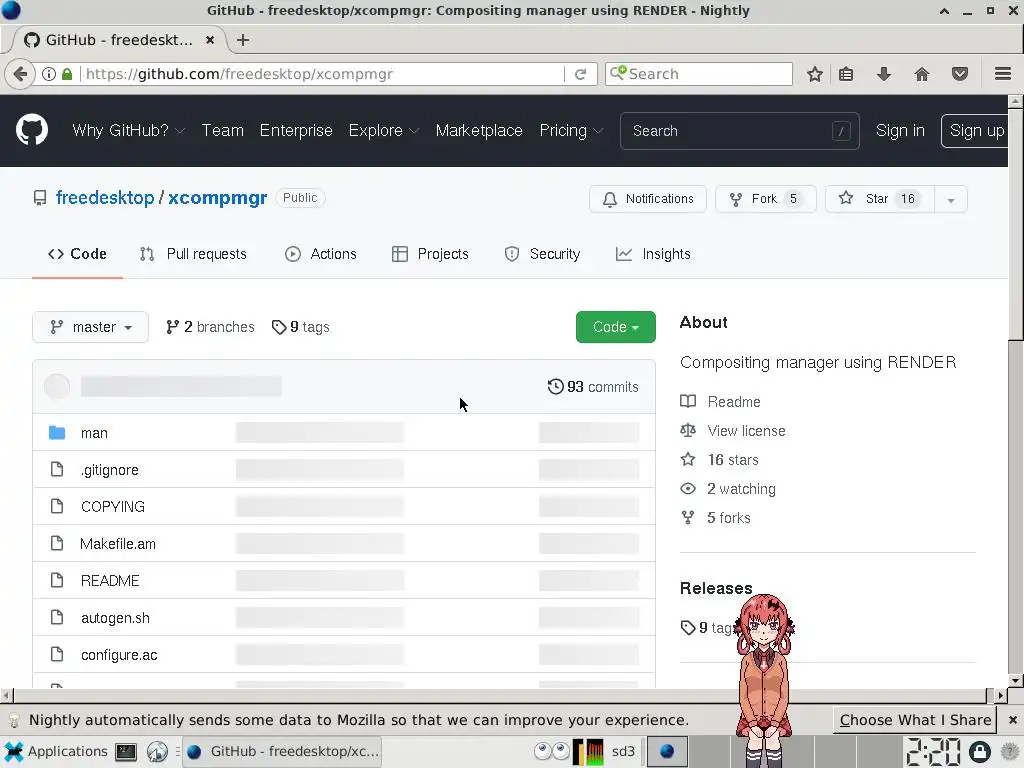The height and width of the screenshot is (768, 1024).
Task: Click Choose What I Share button
Action: click(x=915, y=720)
